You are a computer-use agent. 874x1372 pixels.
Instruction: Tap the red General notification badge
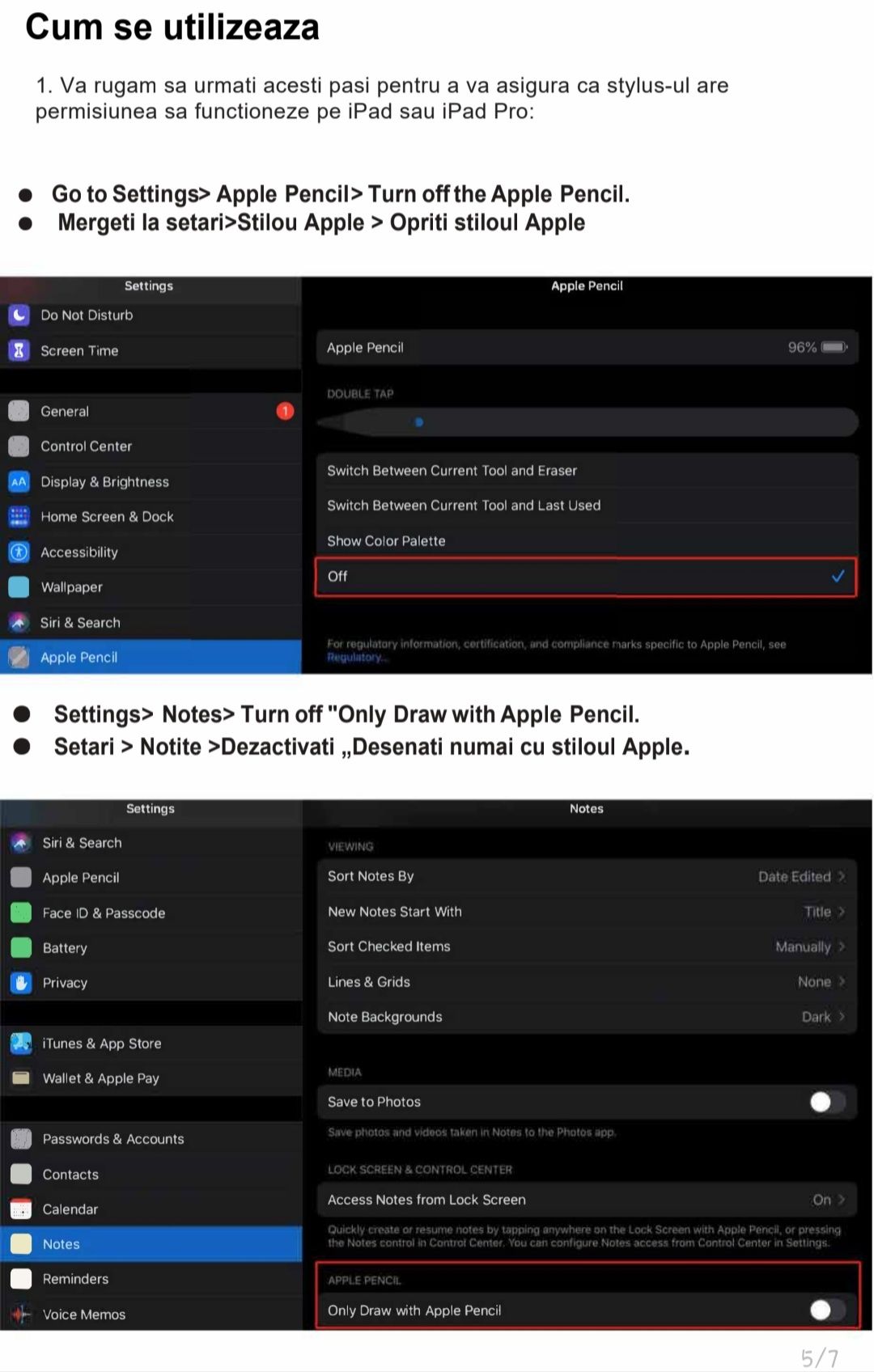coord(285,411)
